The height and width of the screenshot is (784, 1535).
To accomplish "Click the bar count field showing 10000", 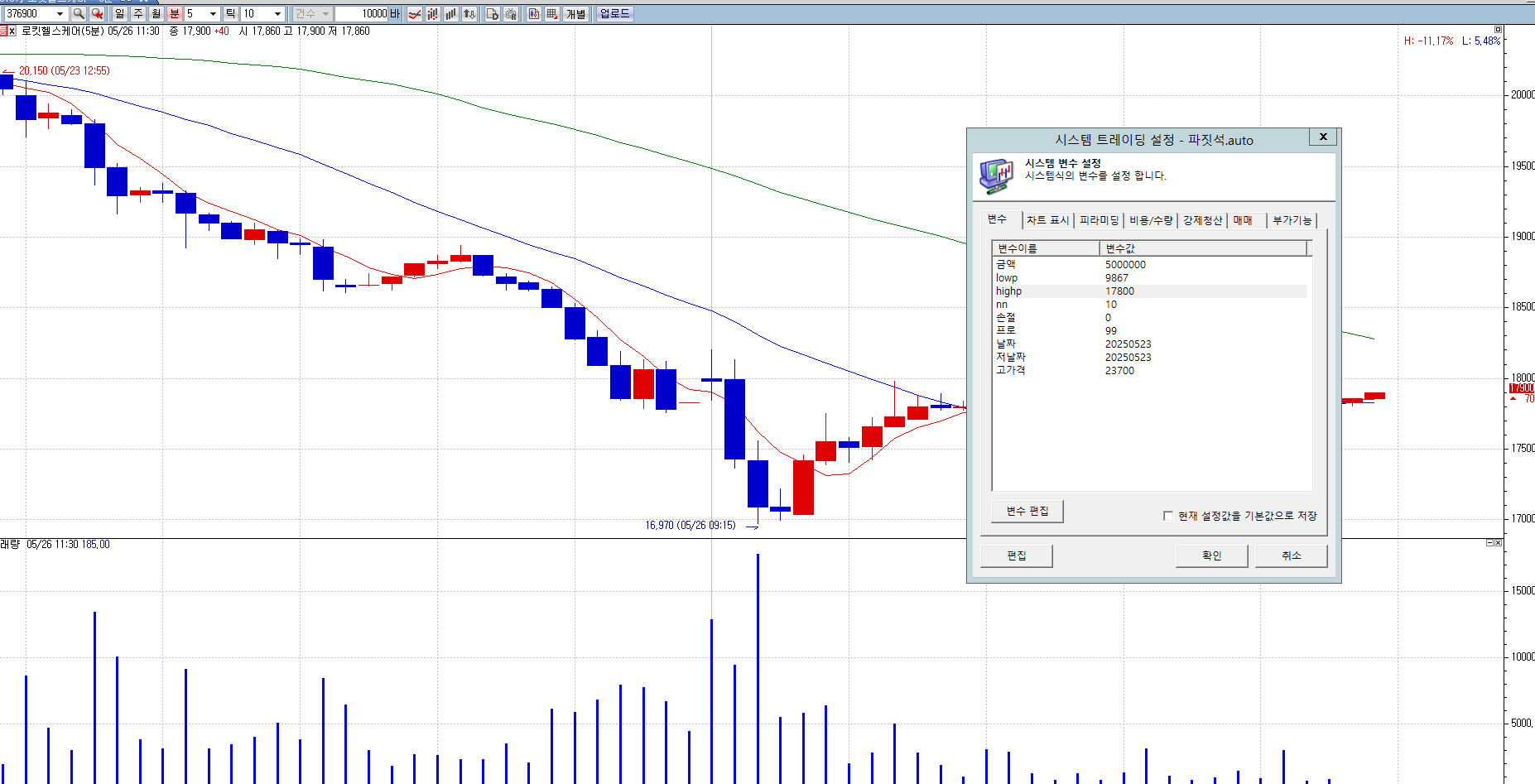I will [363, 14].
